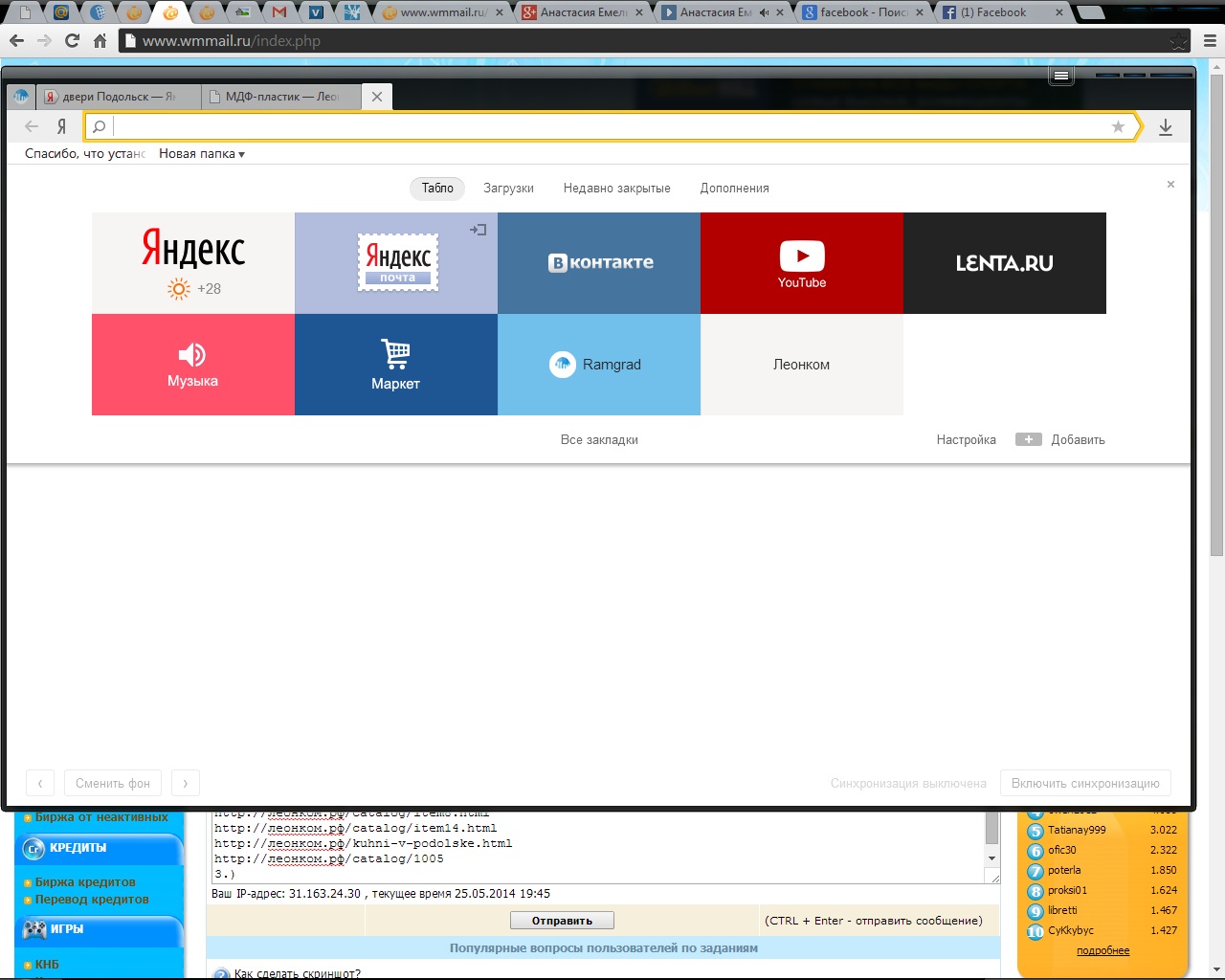The height and width of the screenshot is (980, 1225).
Task: Go forward in the Chrome window
Action: (44, 41)
